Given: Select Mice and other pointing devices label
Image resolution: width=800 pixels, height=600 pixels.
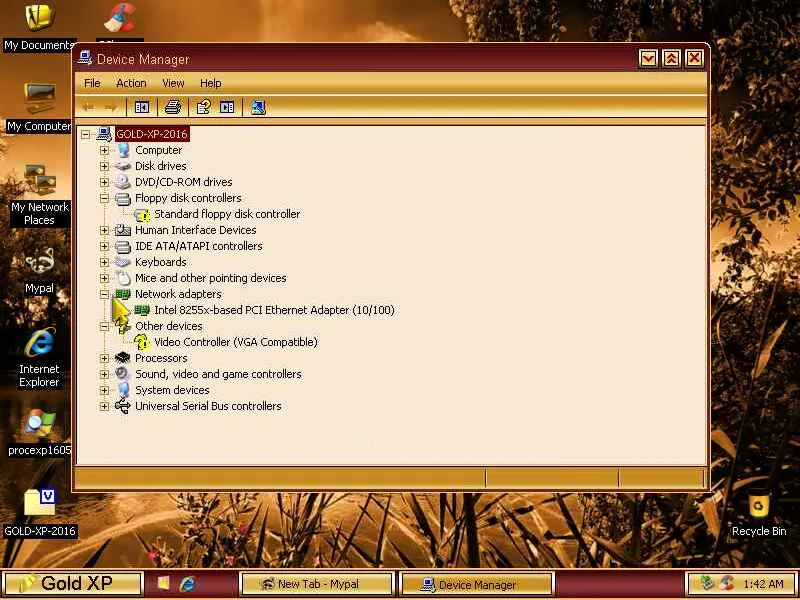Looking at the screenshot, I should tap(210, 278).
